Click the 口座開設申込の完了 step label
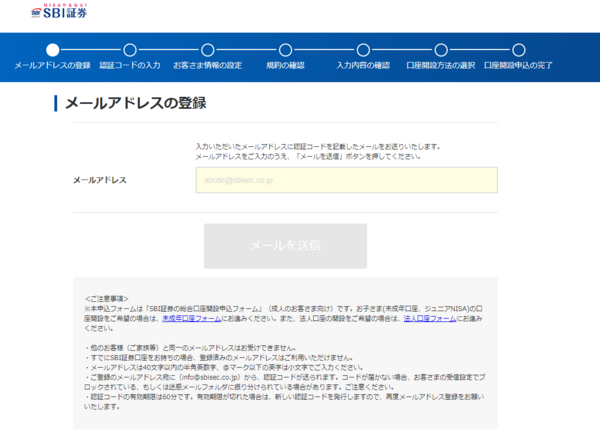 click(518, 65)
